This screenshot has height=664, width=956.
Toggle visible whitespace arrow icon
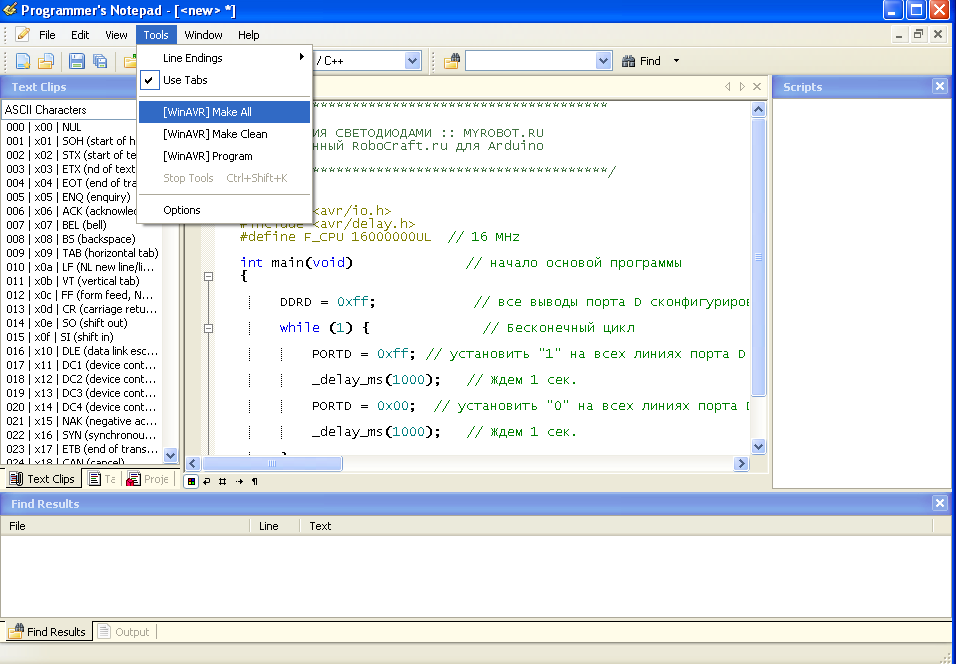(x=238, y=481)
